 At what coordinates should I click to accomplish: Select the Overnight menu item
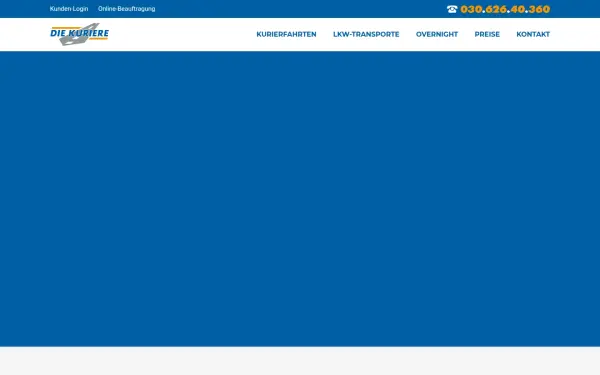(x=437, y=34)
